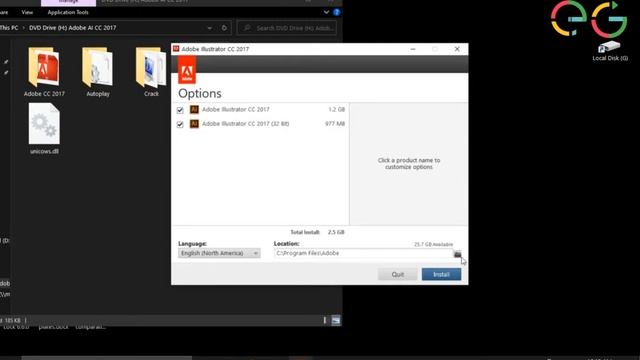Expand the Explorer ribbon chevron
The image size is (640, 360).
point(326,12)
